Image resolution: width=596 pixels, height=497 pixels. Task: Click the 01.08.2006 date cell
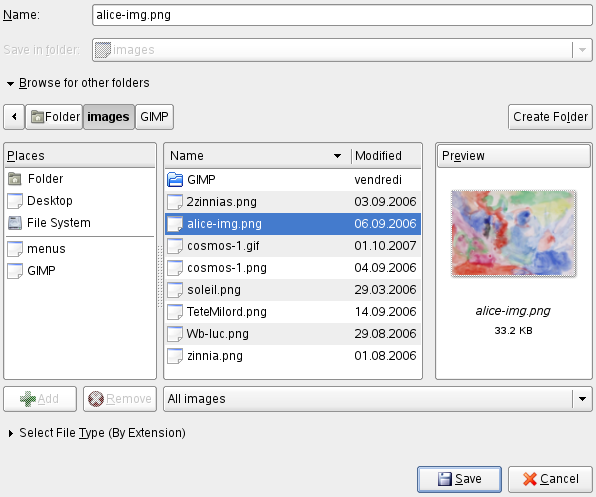(385, 356)
